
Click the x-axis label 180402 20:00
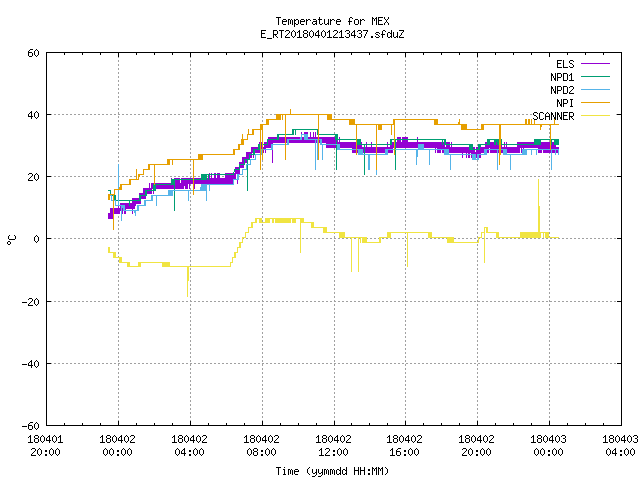pos(476,446)
